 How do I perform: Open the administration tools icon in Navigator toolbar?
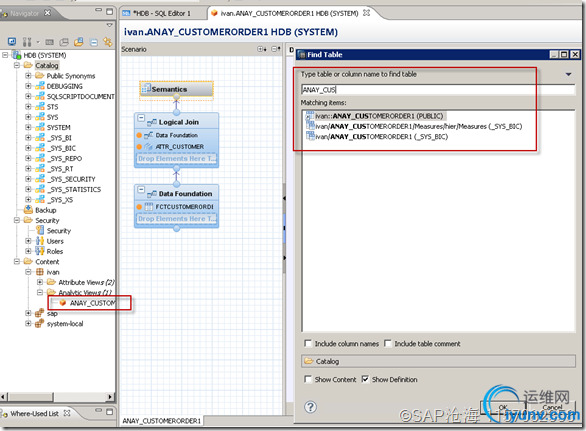click(x=27, y=41)
